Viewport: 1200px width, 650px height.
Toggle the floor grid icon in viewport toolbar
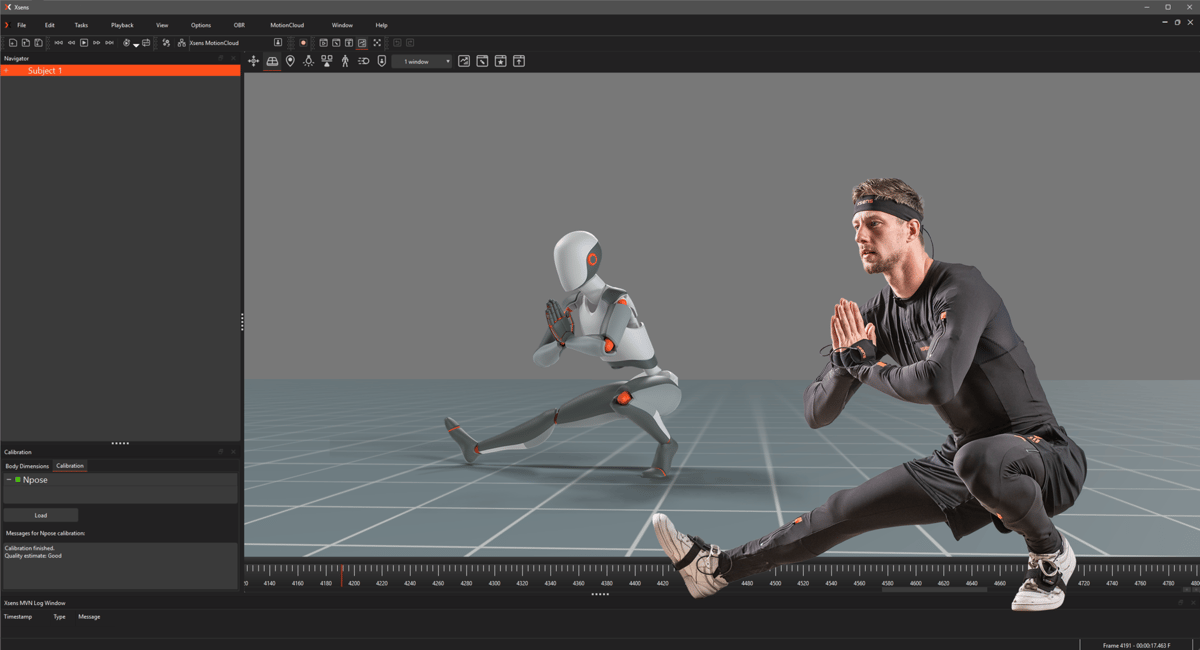tap(272, 61)
